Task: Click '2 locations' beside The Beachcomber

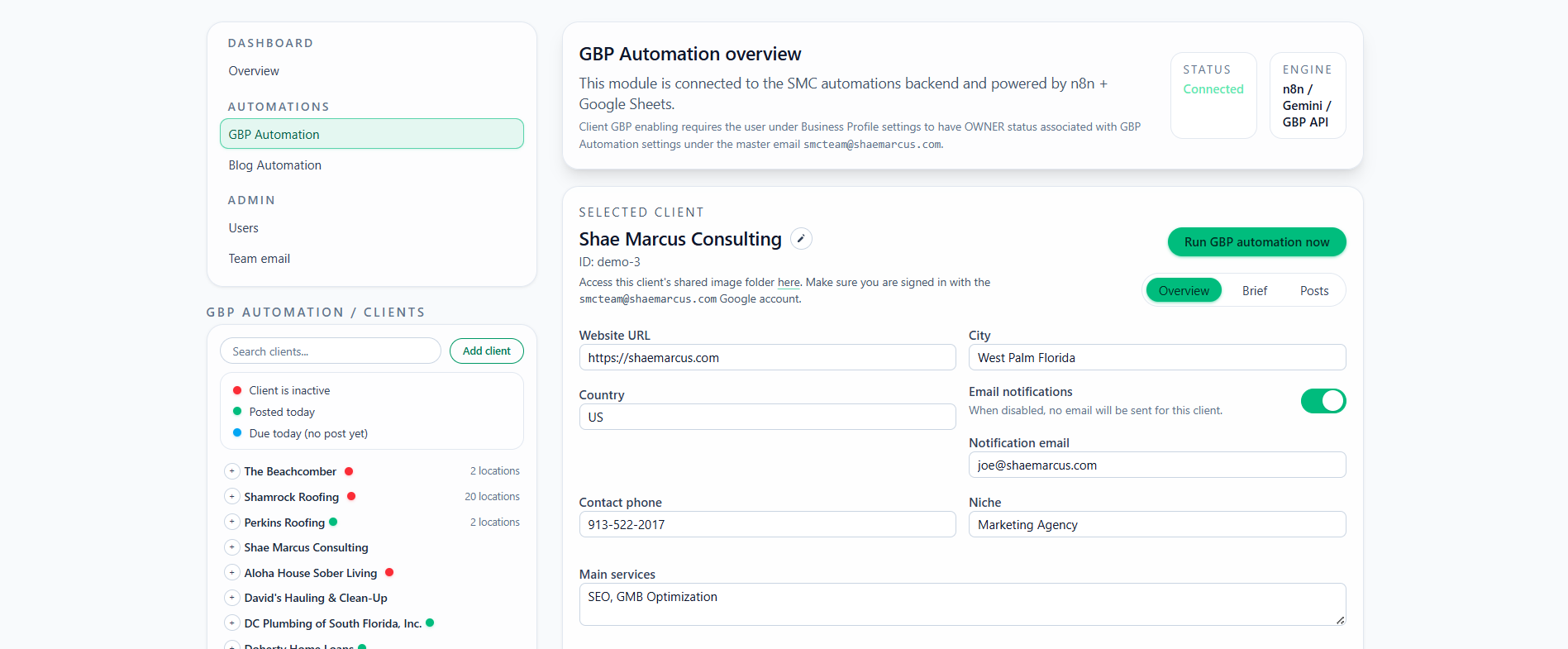Action: pyautogui.click(x=495, y=471)
